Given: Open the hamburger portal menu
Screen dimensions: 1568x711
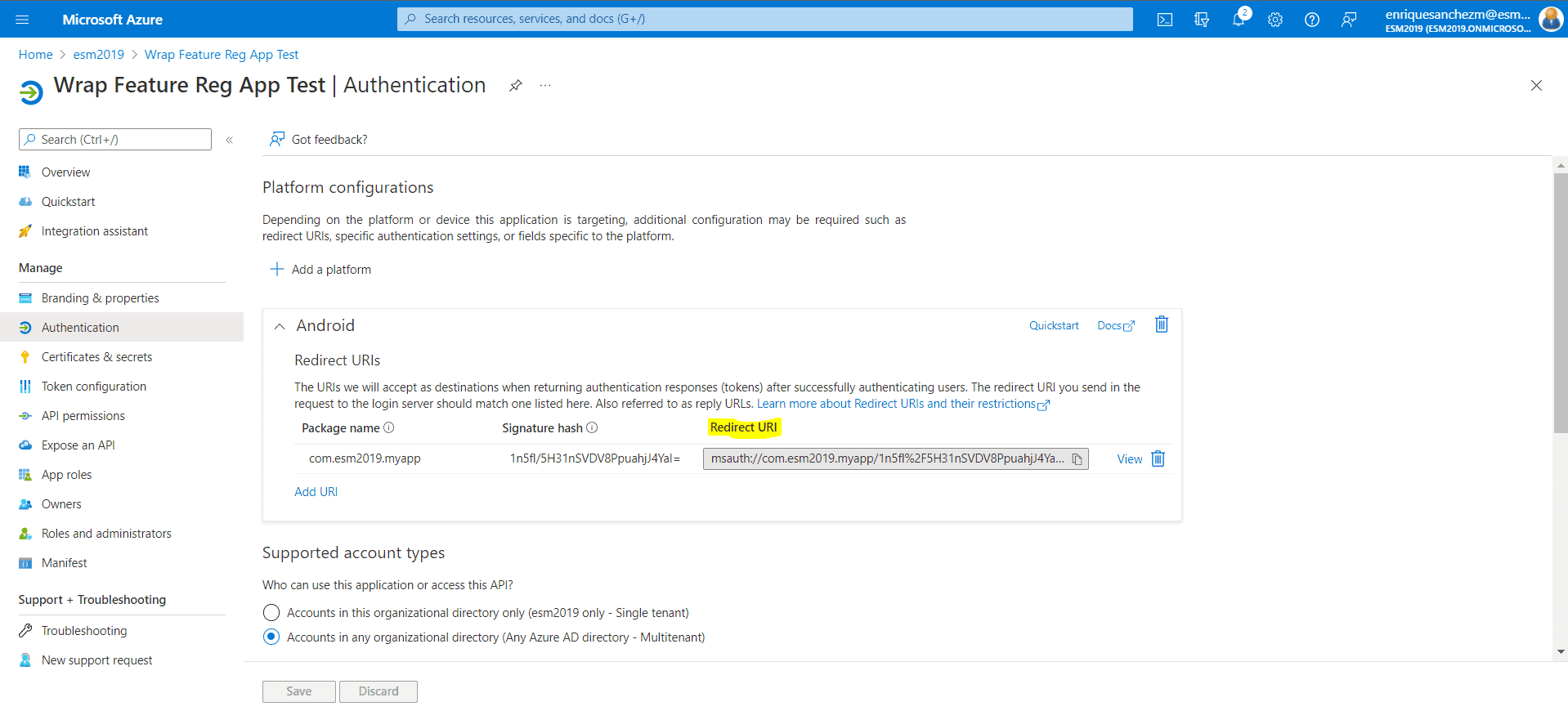Looking at the screenshot, I should 22,19.
